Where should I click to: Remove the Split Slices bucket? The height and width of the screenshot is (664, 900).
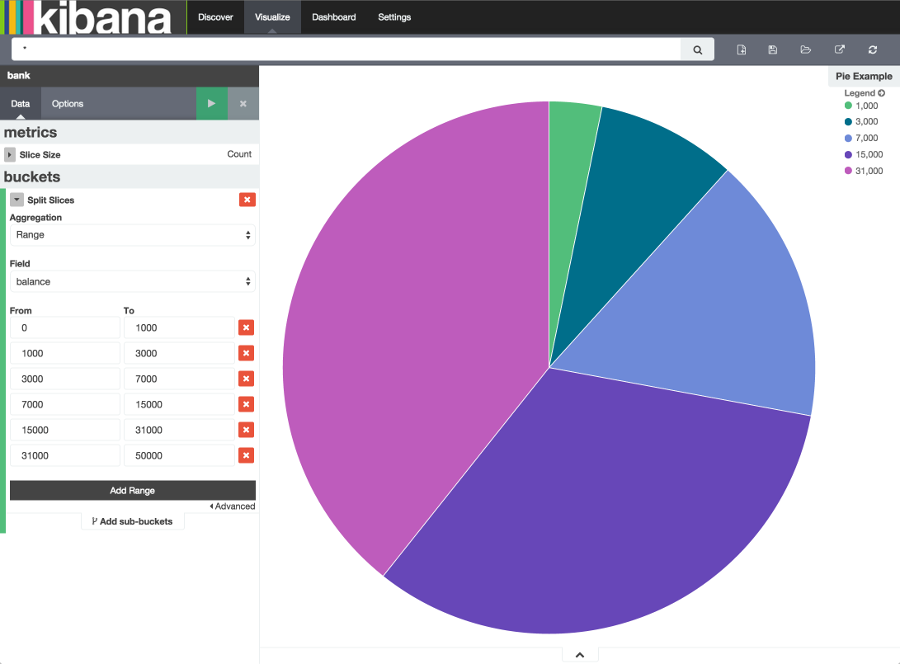click(x=246, y=199)
